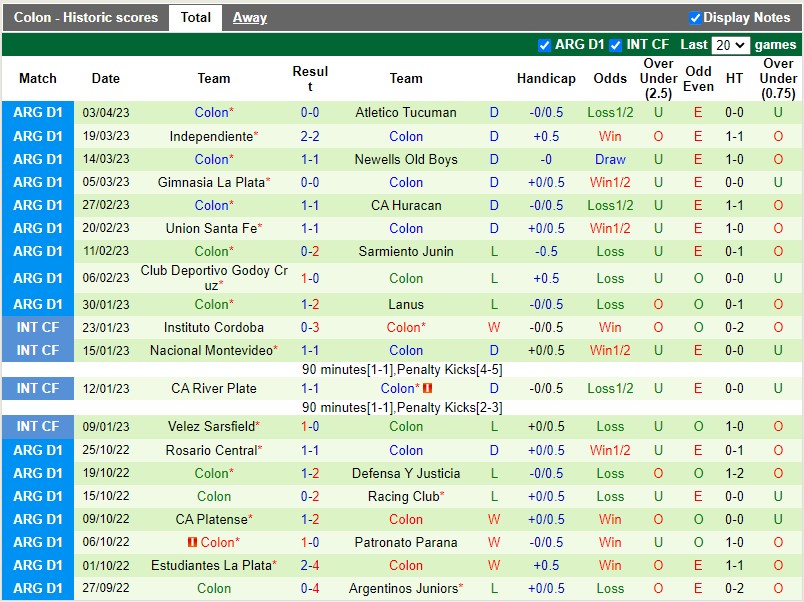Click the 2-4 score against Estudiantes La Plata

click(x=310, y=565)
